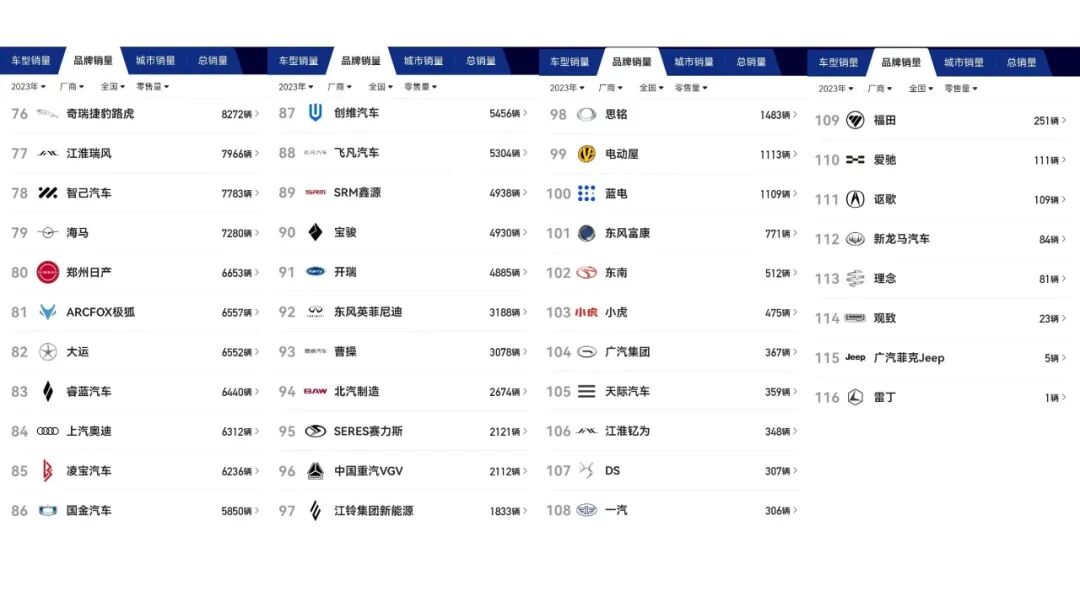Click the 306辆 figure for 一汽
This screenshot has height=608, width=1080.
click(777, 511)
